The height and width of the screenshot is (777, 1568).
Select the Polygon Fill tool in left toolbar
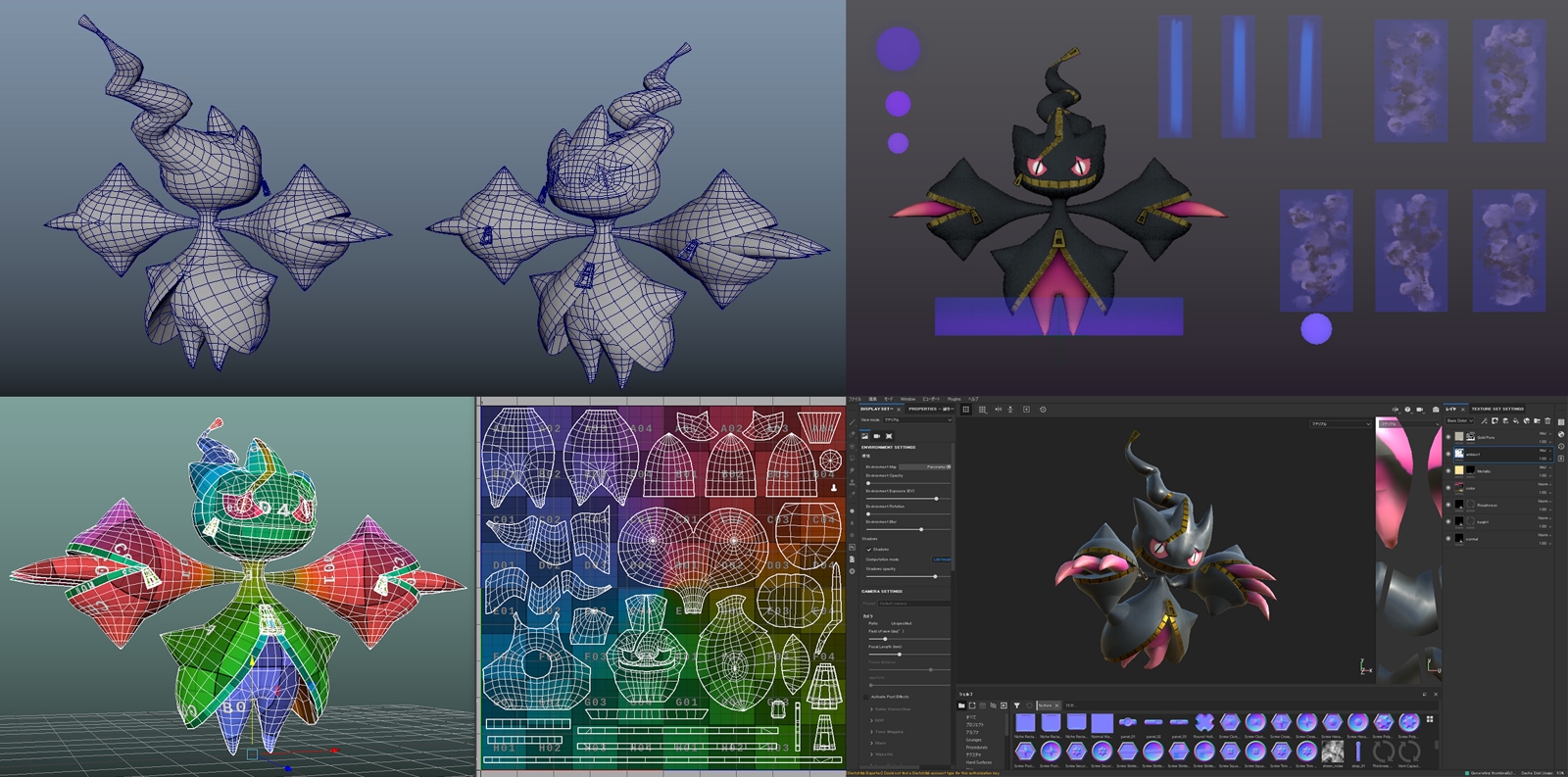click(853, 458)
